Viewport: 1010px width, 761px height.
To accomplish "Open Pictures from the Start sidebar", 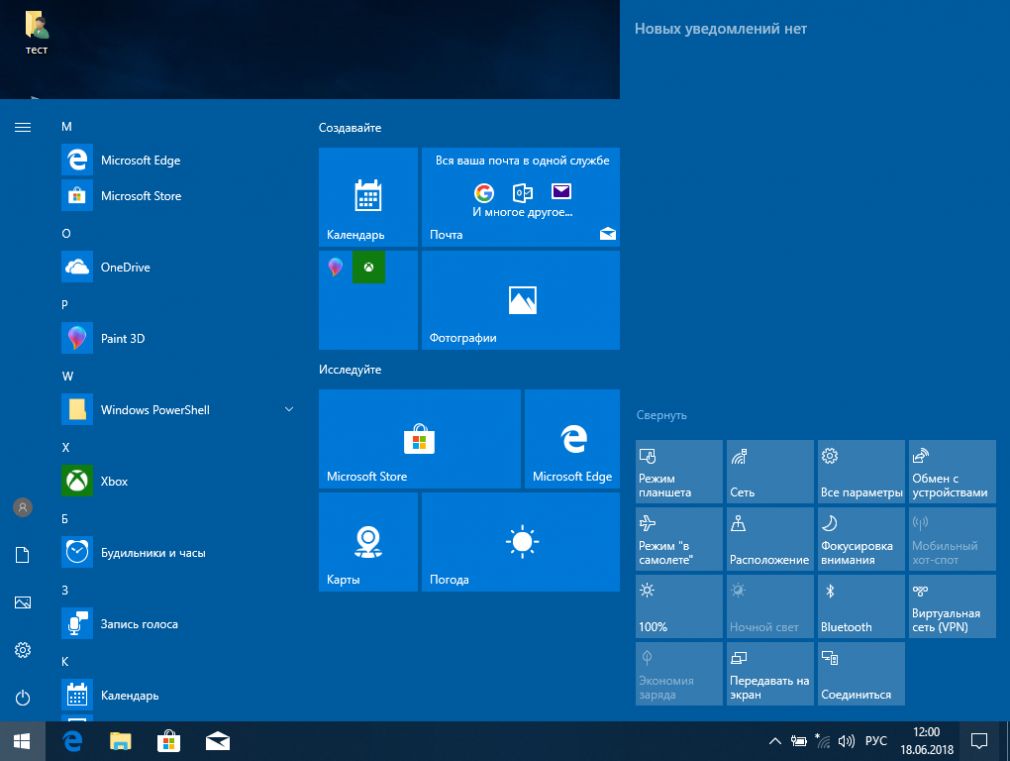I will [x=23, y=602].
